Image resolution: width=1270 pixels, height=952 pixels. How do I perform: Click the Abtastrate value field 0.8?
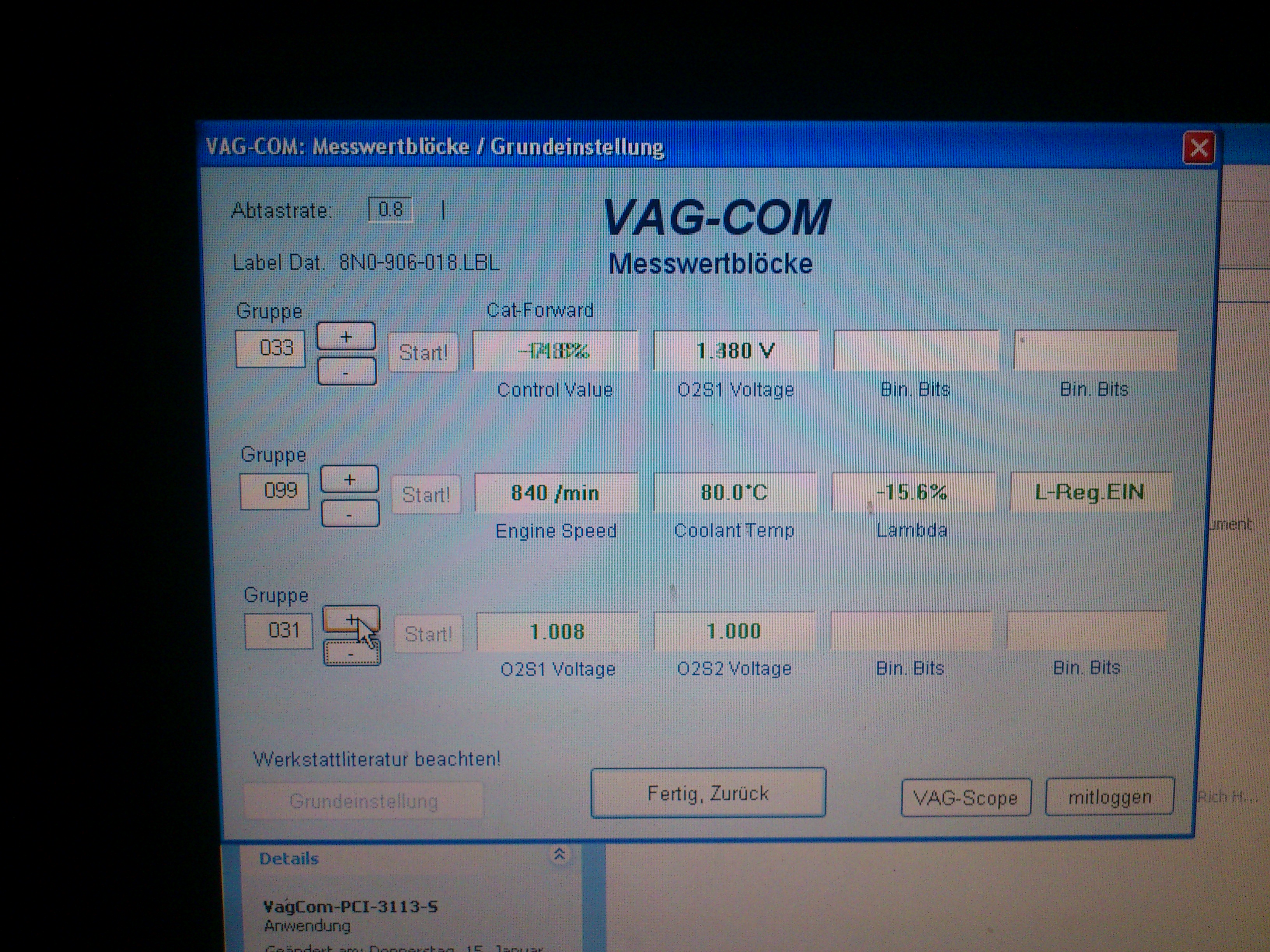click(390, 210)
